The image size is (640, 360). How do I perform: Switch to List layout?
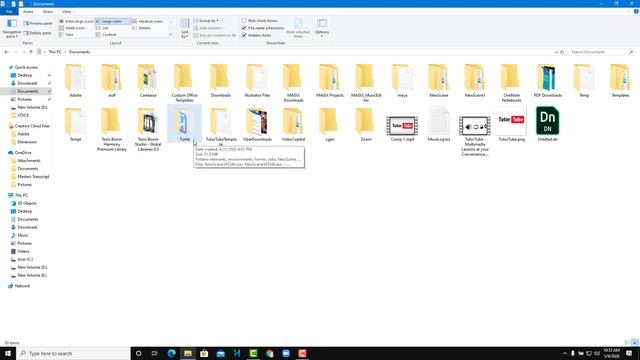(x=102, y=28)
